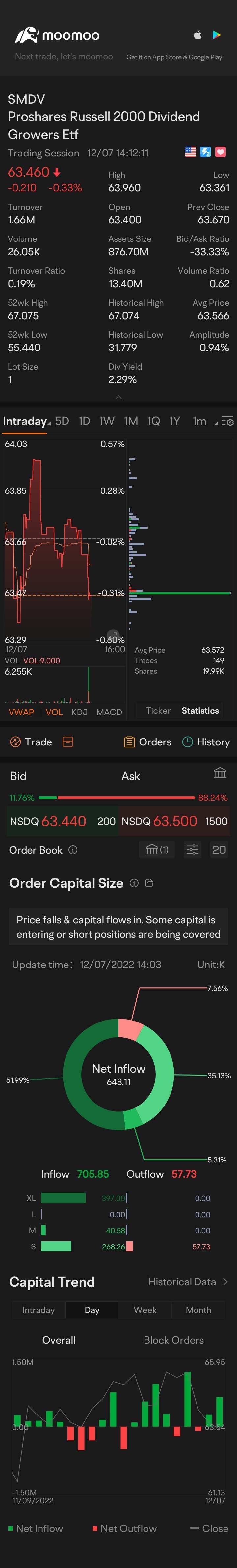Open the Orders clipboard icon

pos(129,742)
